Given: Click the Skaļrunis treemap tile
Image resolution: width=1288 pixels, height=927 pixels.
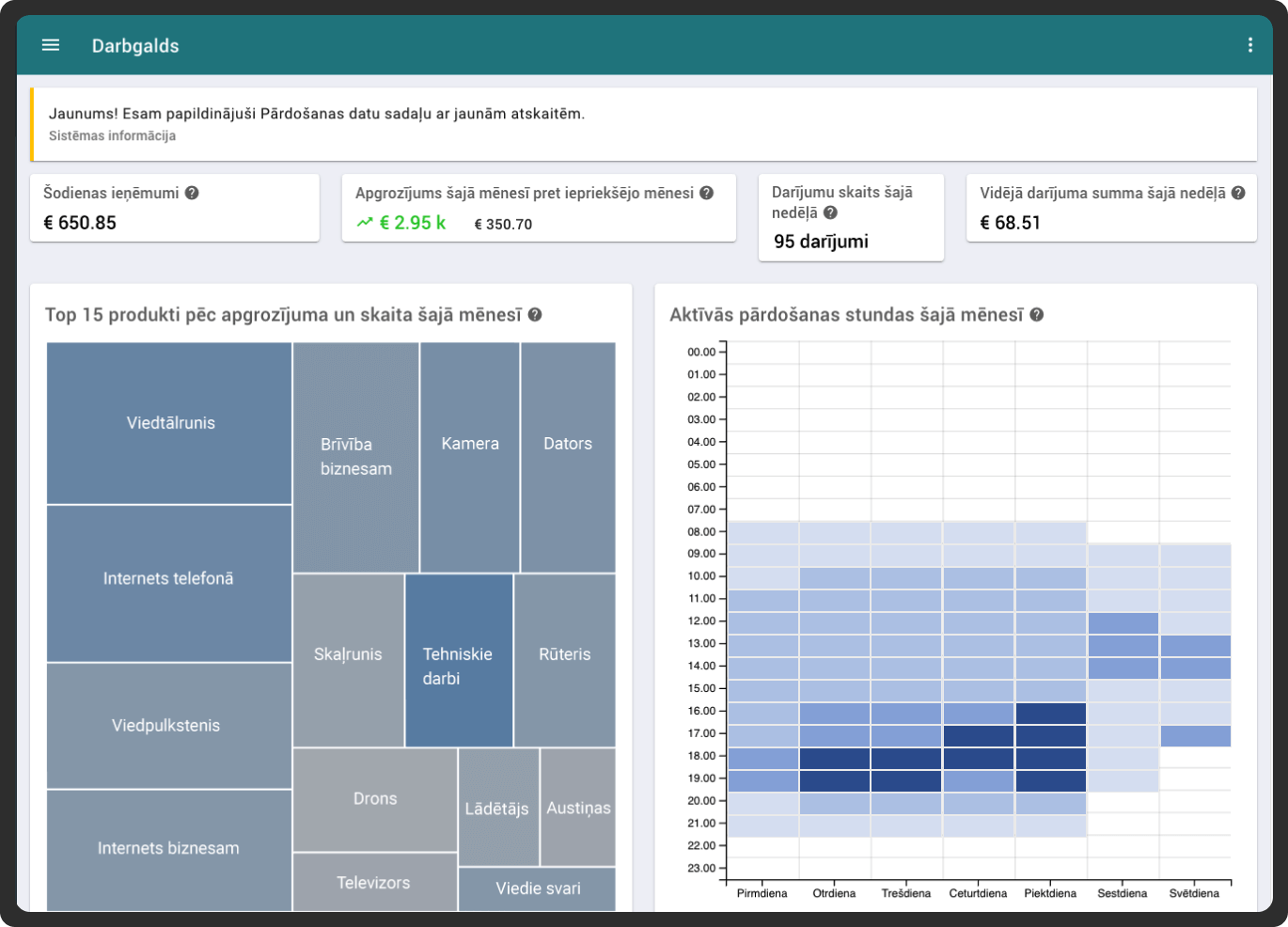Looking at the screenshot, I should point(348,660).
